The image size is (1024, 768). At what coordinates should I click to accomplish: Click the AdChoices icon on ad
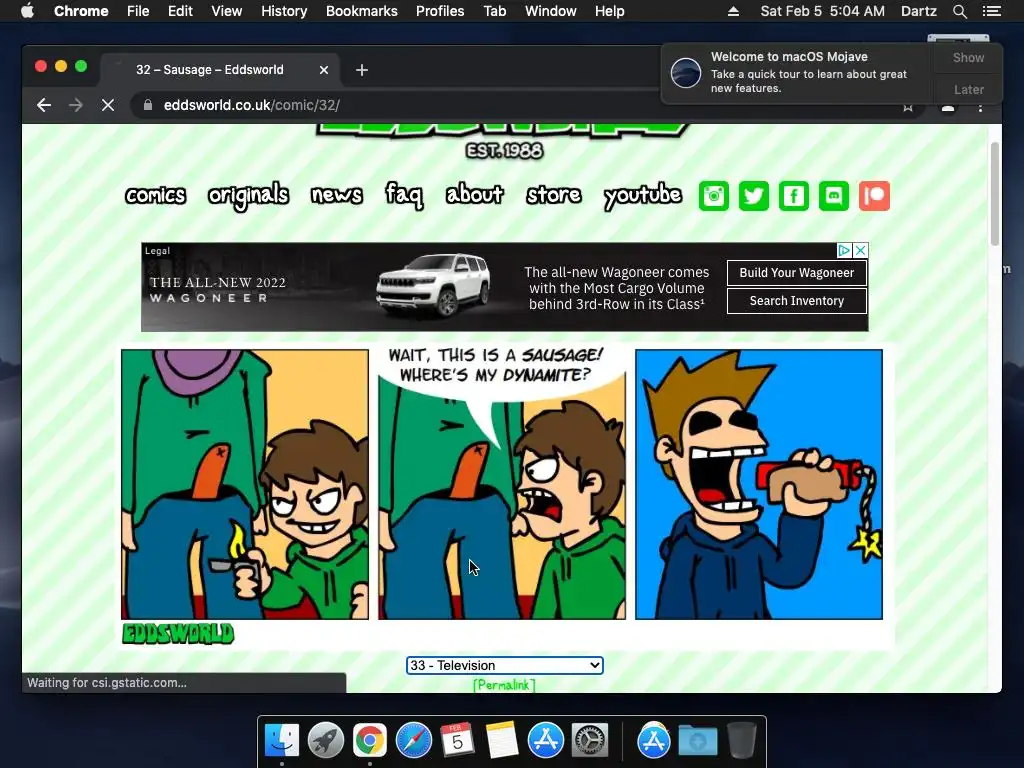pos(844,250)
